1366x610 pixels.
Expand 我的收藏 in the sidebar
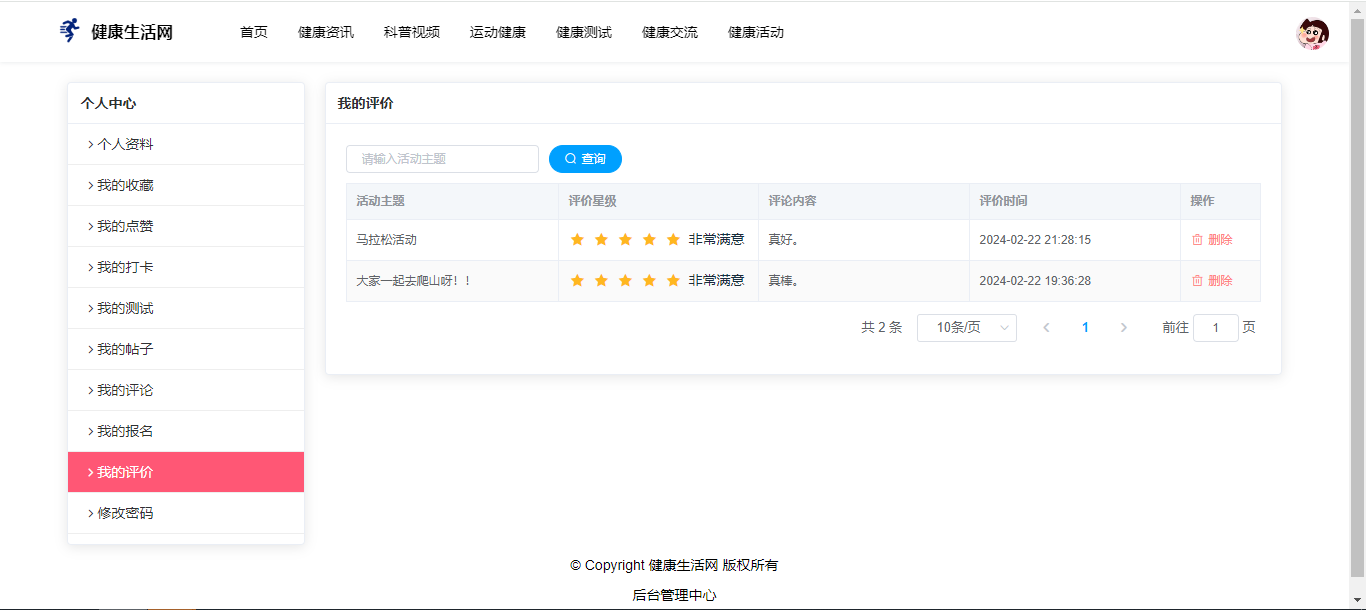(125, 185)
